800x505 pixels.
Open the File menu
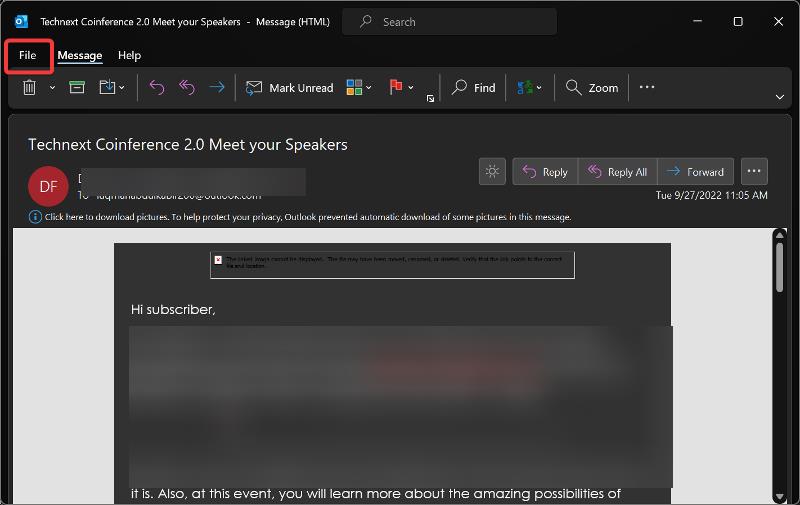click(28, 55)
